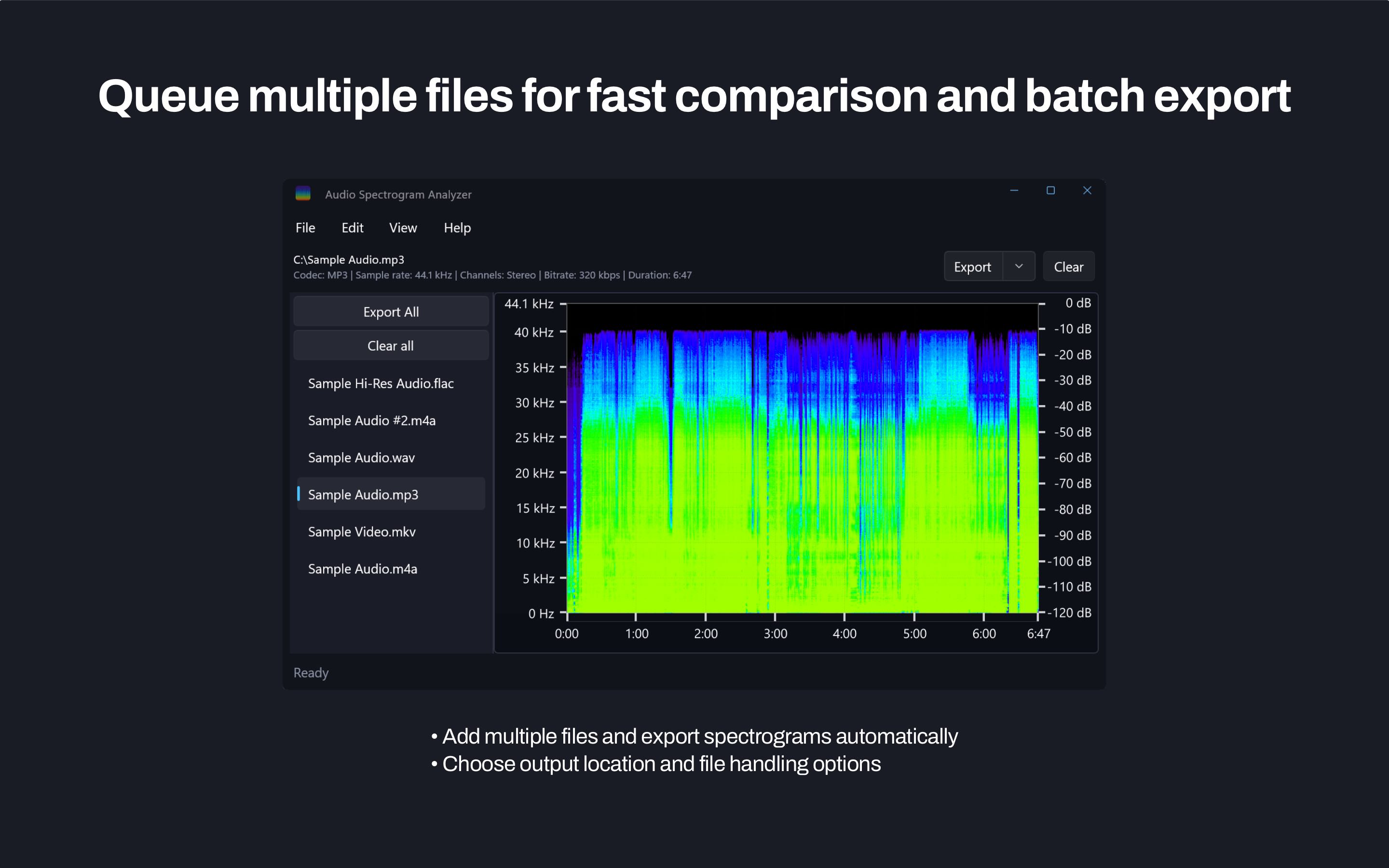Viewport: 1389px width, 868px height.
Task: Click the -60 dB scale label
Action: (1072, 458)
